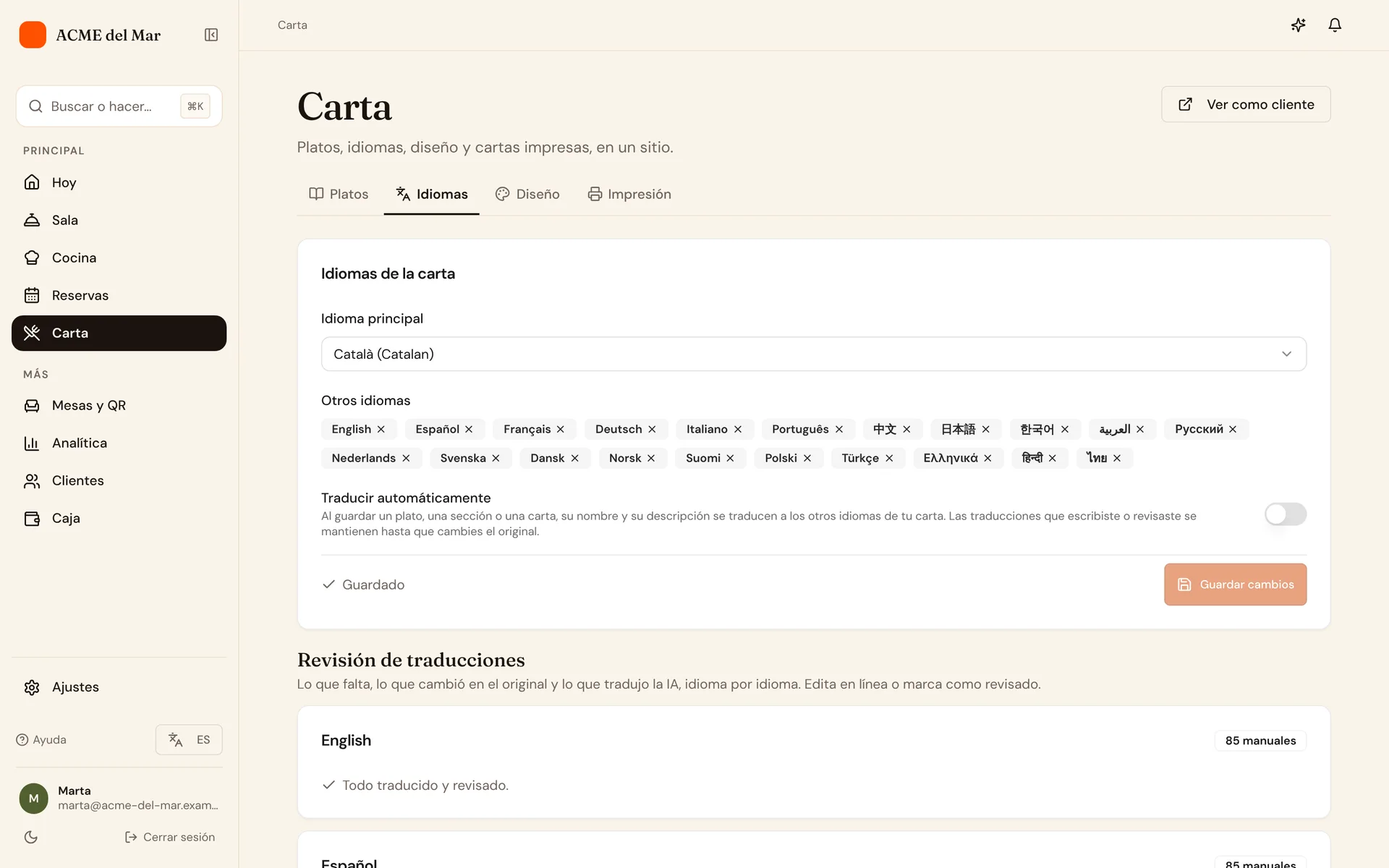Open the Cocina section
Image resolution: width=1389 pixels, height=868 pixels.
coord(119,258)
